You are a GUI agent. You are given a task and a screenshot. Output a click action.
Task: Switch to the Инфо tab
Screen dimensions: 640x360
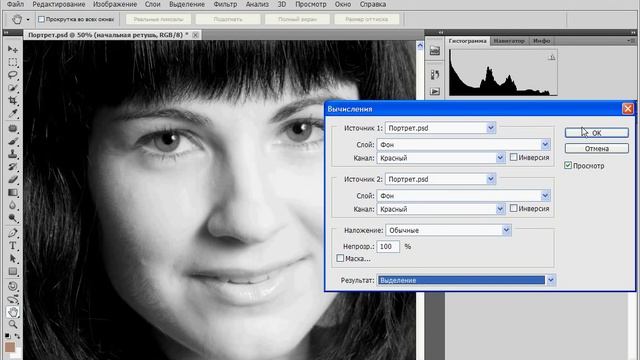541,41
